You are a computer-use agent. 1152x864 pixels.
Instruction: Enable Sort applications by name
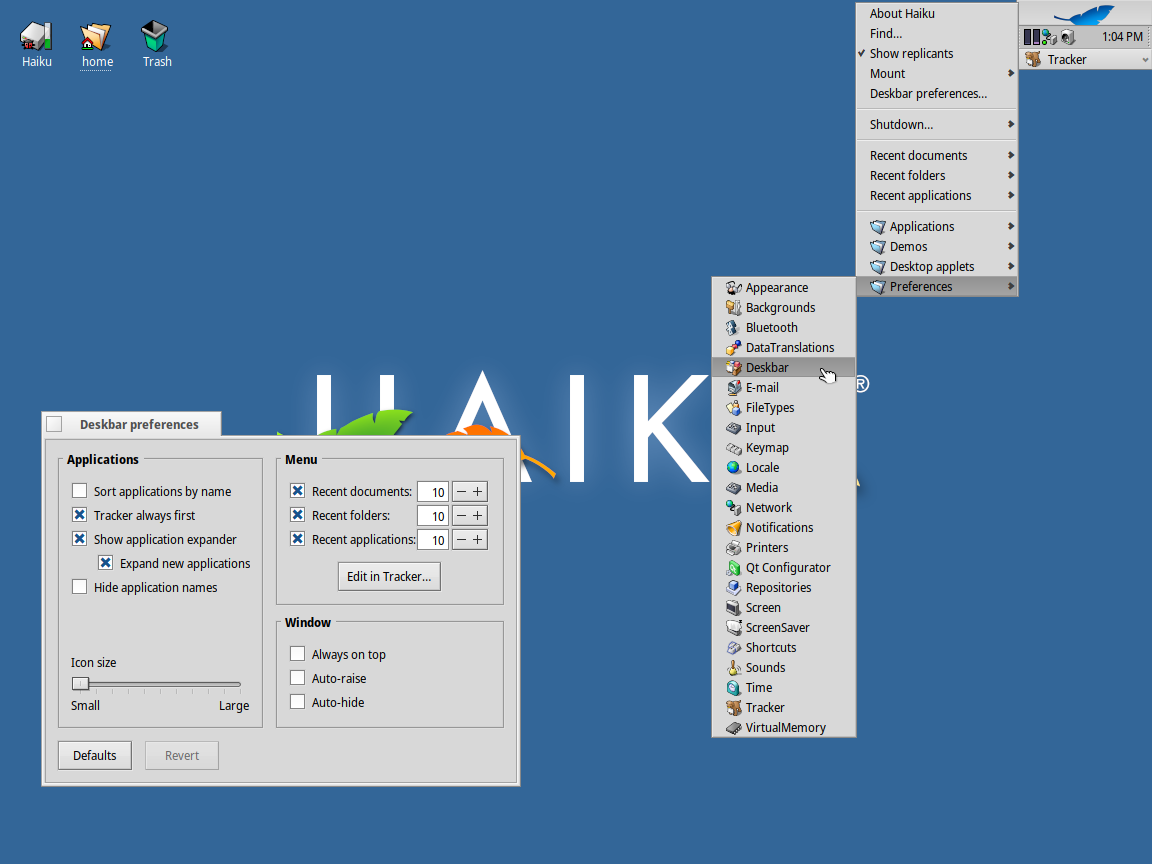point(79,491)
